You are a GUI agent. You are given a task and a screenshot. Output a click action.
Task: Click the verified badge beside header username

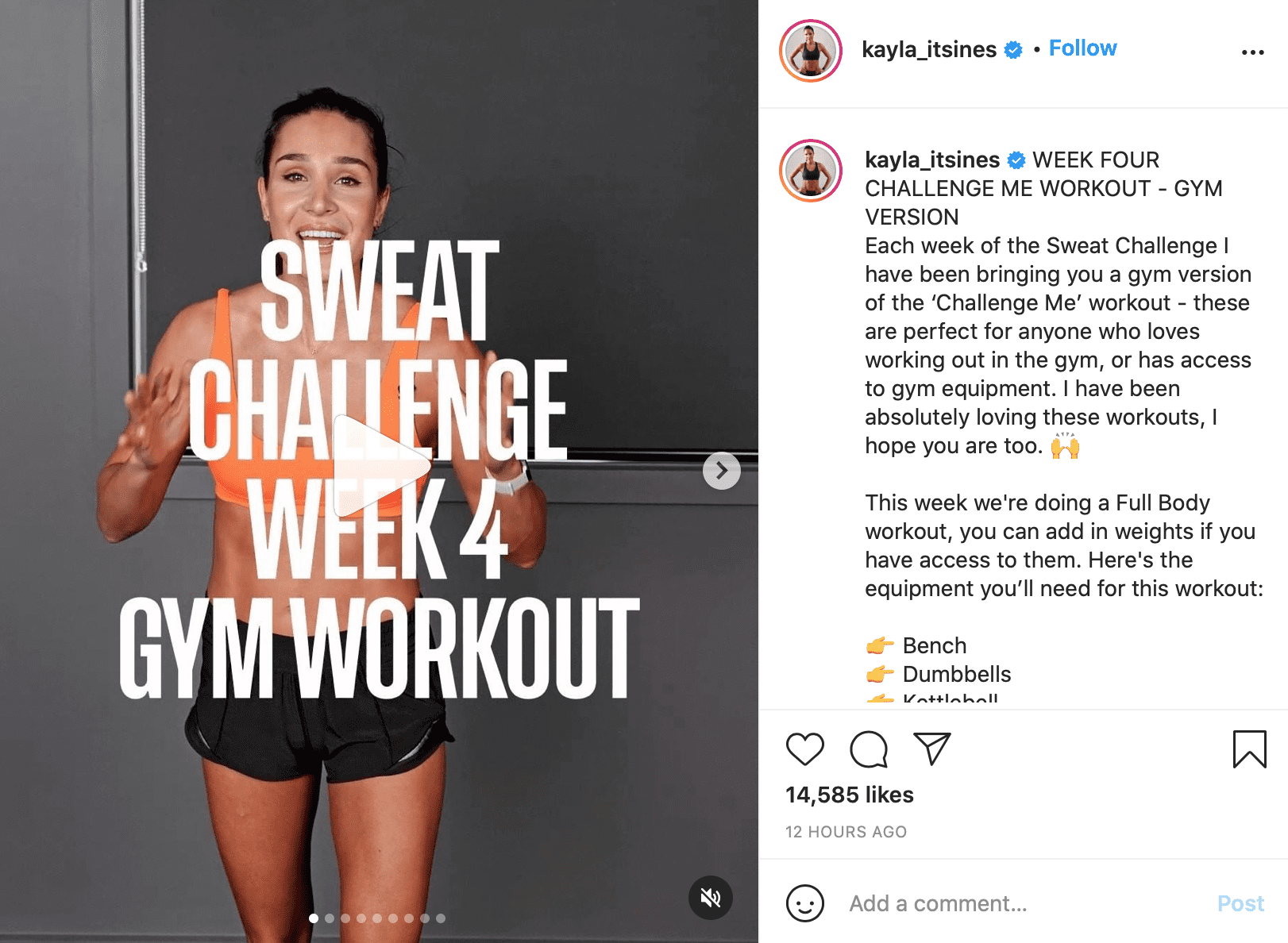click(x=1013, y=50)
